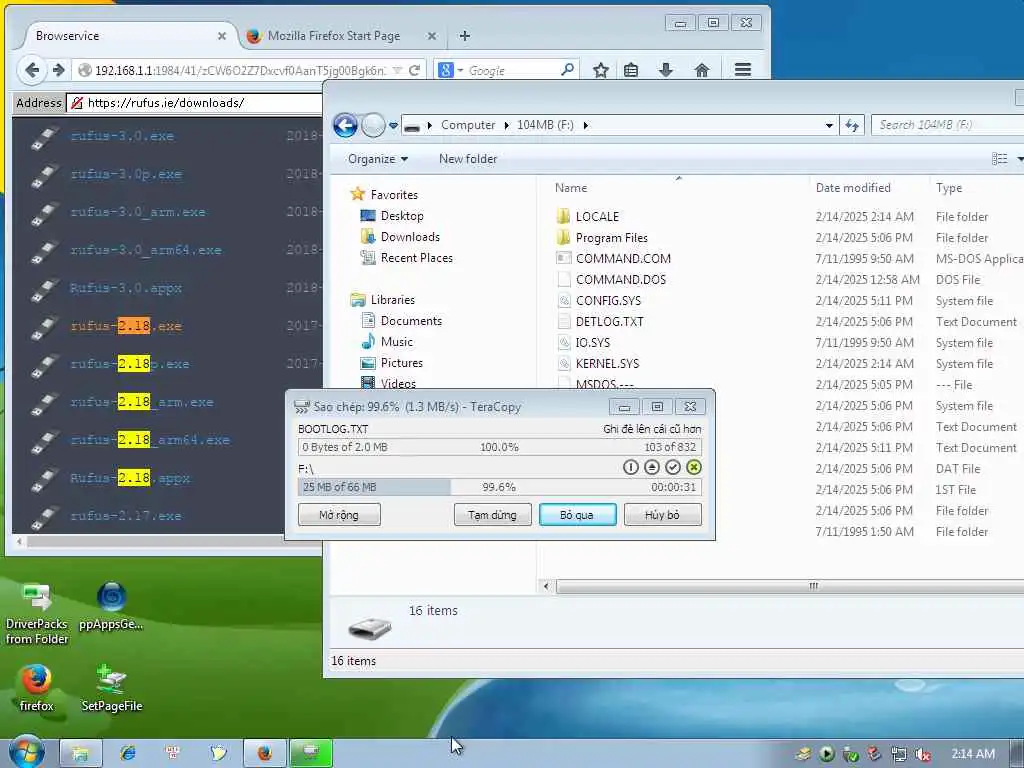Click the Explorer forward button
The height and width of the screenshot is (768, 1024).
point(373,125)
